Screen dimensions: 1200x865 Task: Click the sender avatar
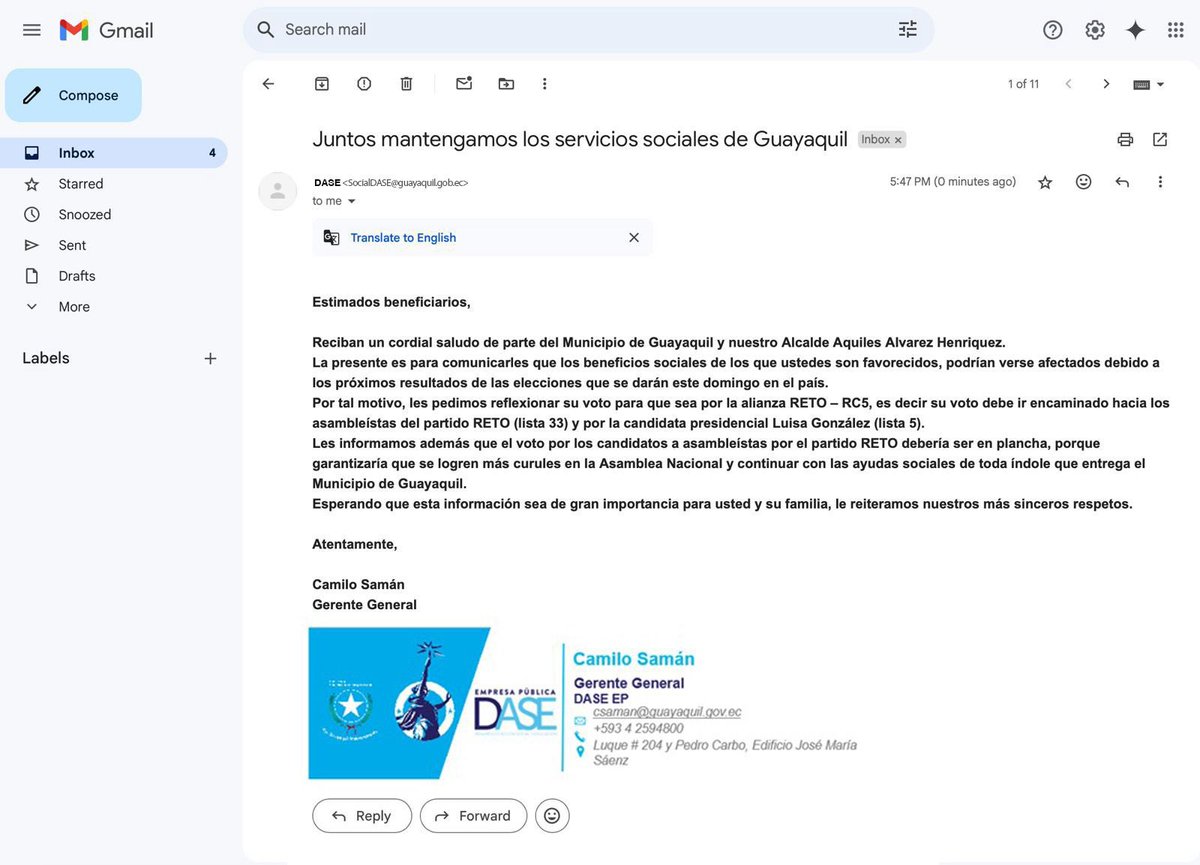pos(278,191)
